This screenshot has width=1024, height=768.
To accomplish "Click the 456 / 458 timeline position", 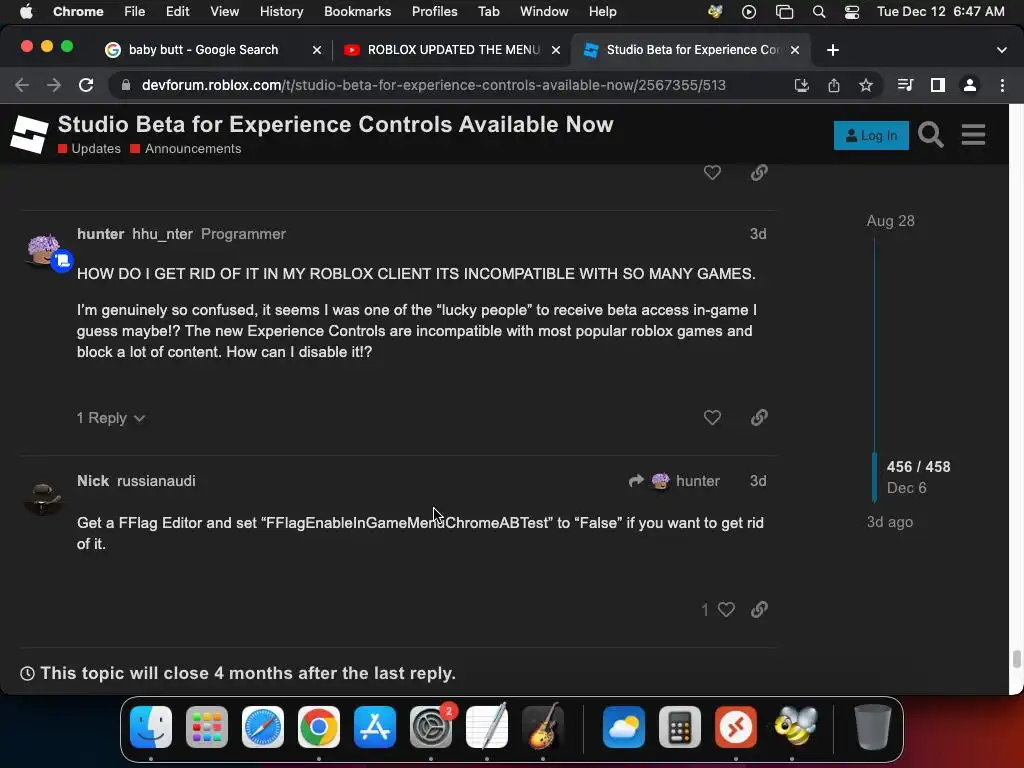I will 918,467.
